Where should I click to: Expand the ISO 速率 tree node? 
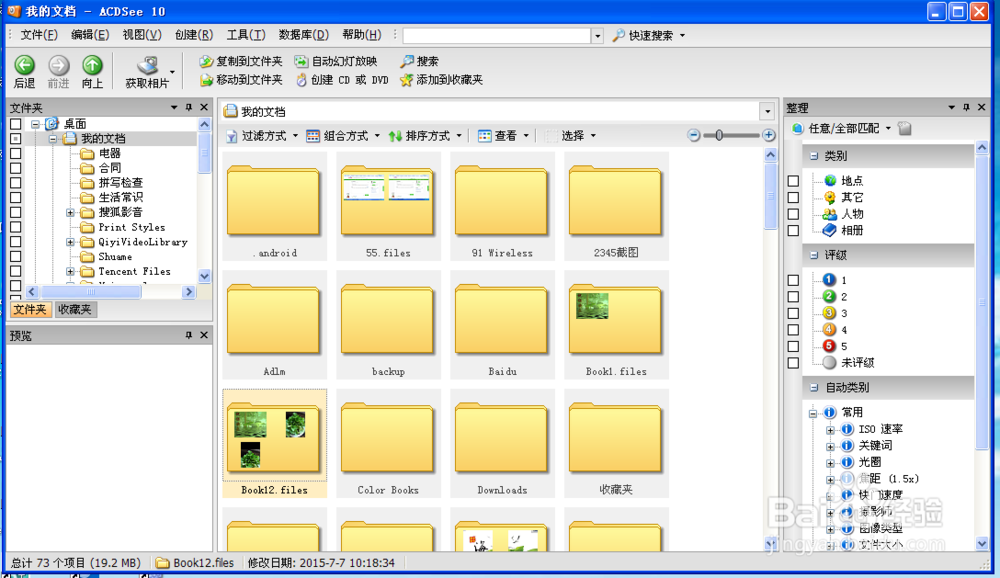pyautogui.click(x=830, y=430)
